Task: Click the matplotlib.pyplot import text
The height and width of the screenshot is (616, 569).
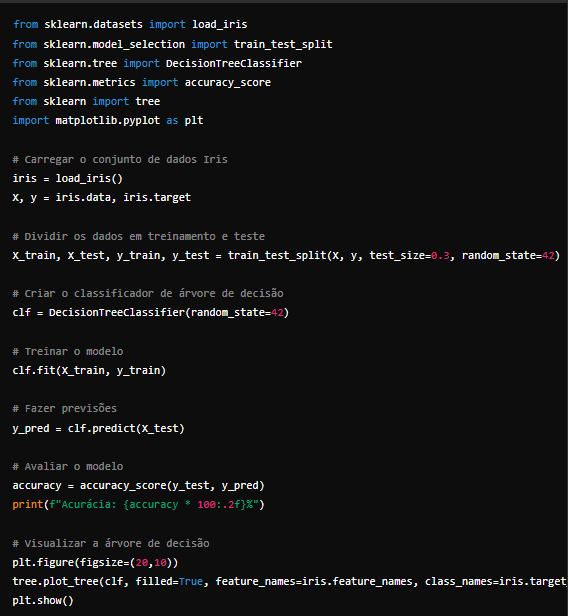Action: (x=108, y=120)
